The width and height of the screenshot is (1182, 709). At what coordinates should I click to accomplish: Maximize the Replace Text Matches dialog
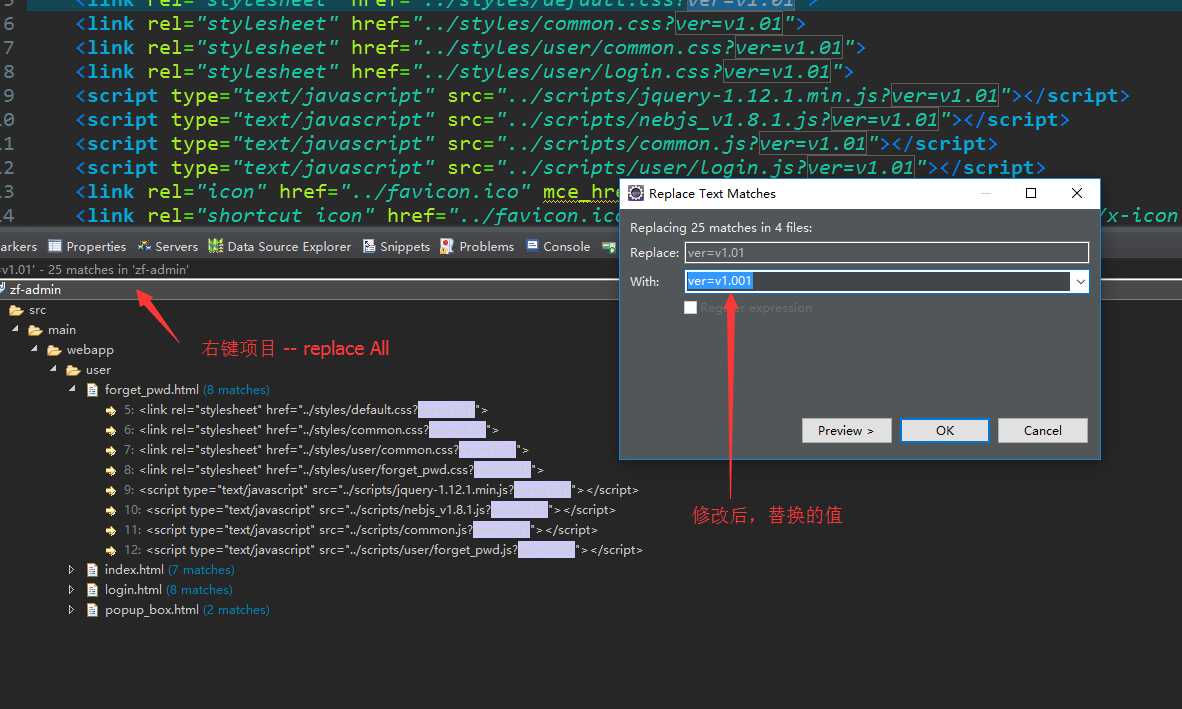pyautogui.click(x=1030, y=193)
